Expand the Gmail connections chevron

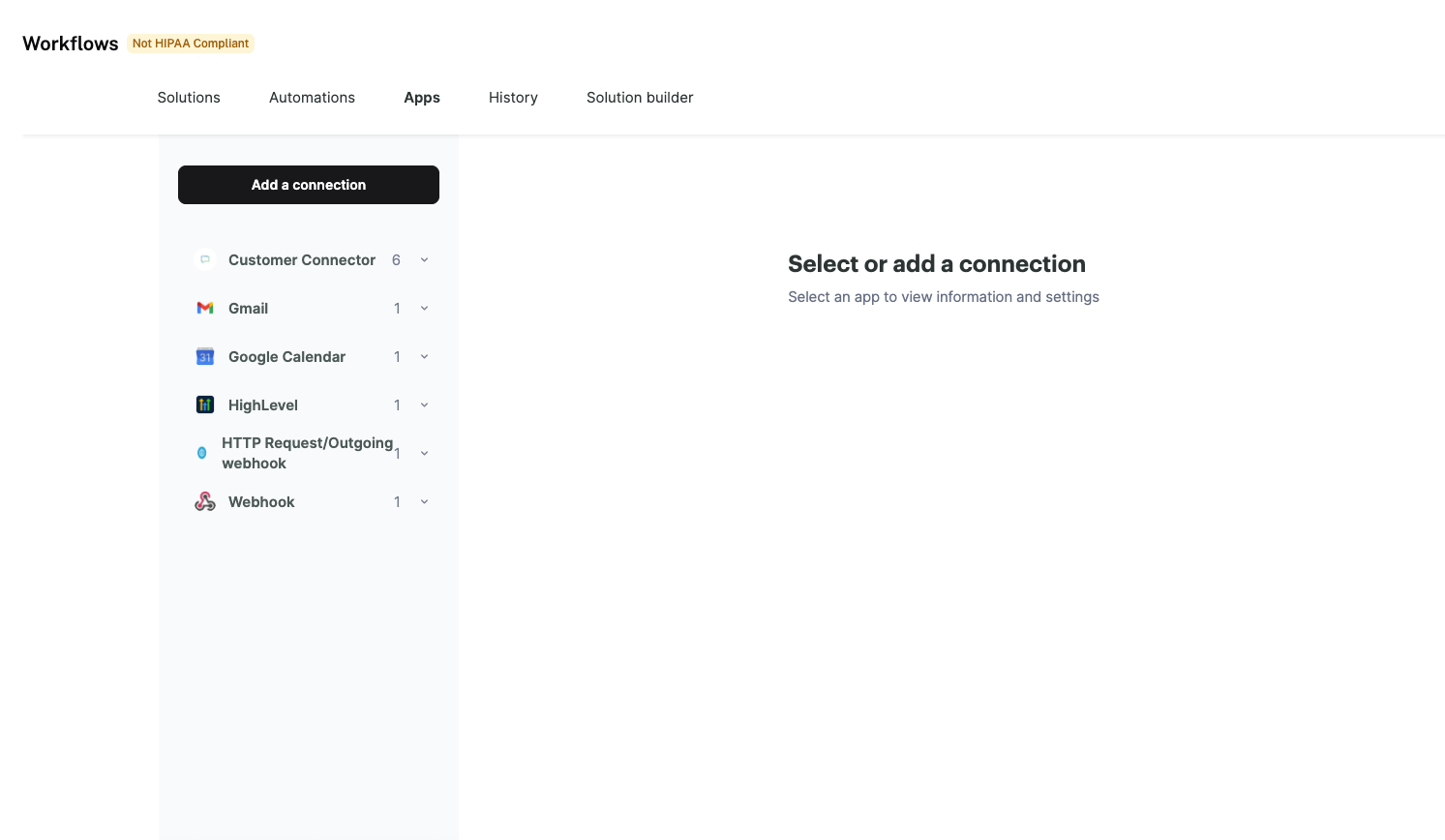point(424,309)
